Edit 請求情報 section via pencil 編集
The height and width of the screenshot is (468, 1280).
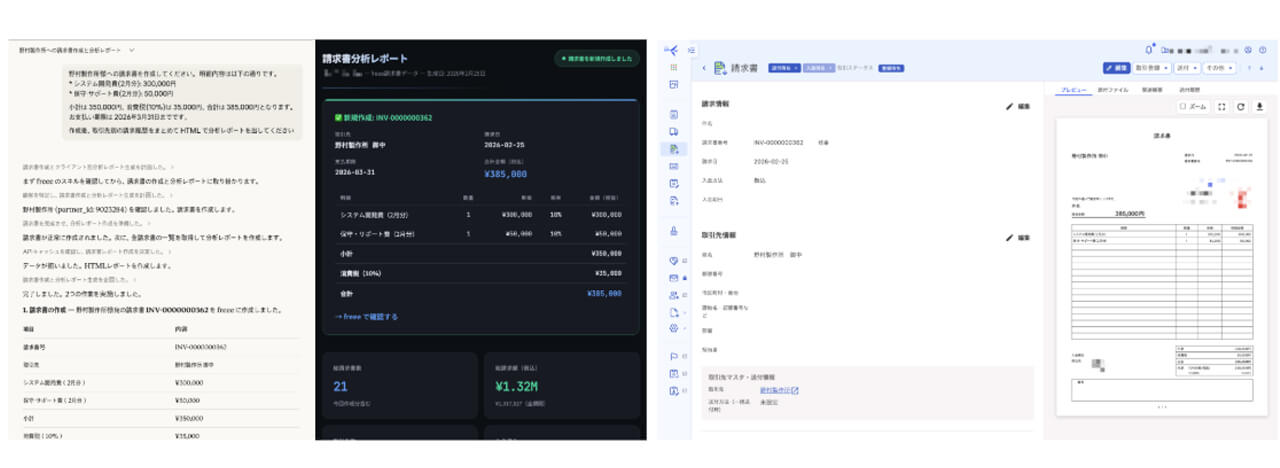click(1018, 106)
